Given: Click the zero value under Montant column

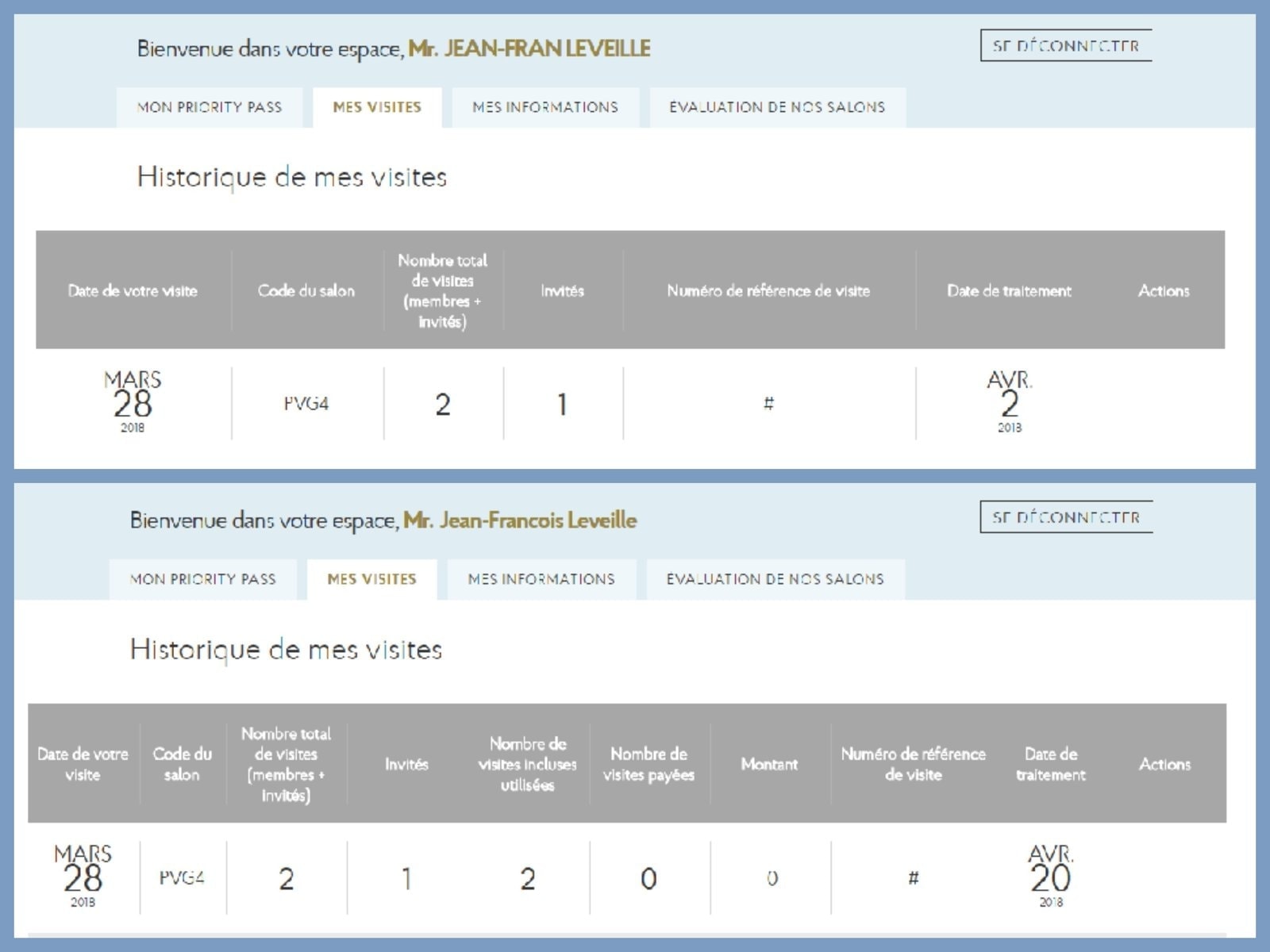Looking at the screenshot, I should (x=772, y=878).
